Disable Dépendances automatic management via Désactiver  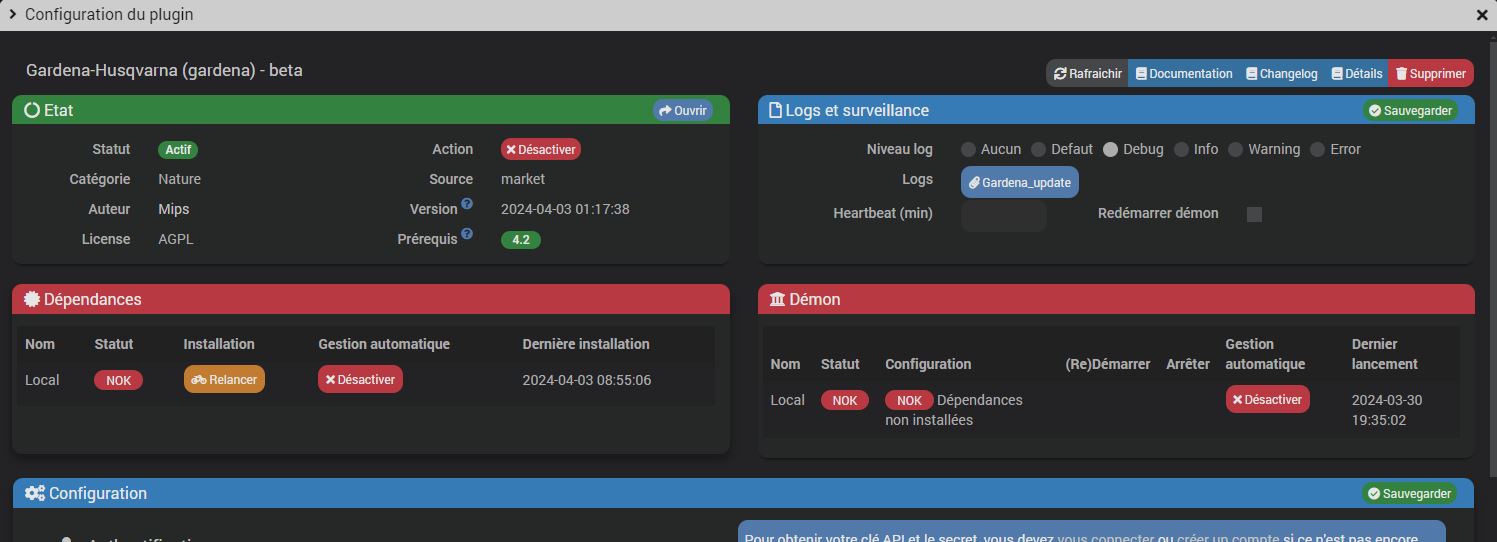(x=360, y=379)
